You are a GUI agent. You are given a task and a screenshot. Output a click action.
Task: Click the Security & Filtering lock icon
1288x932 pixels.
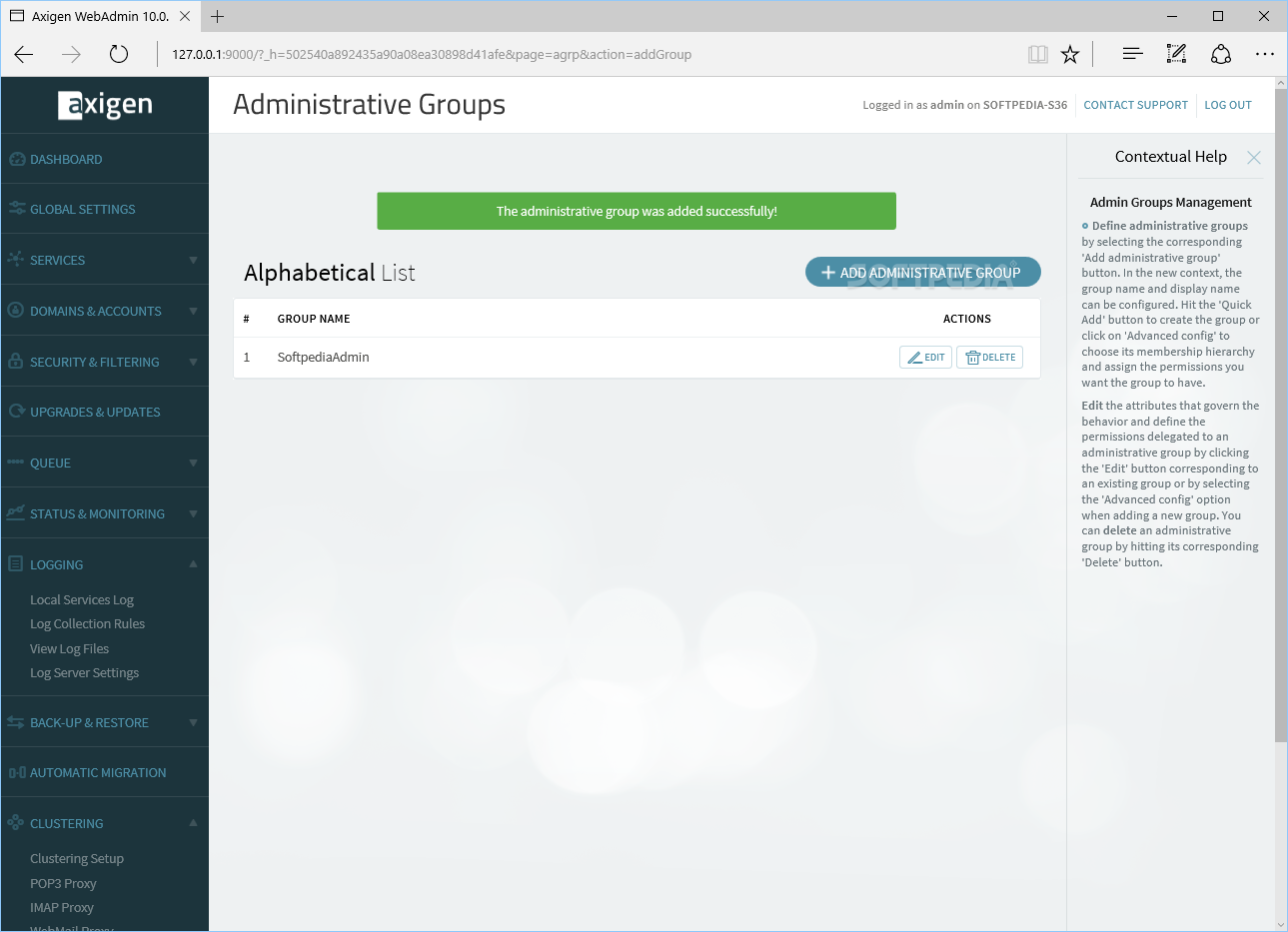click(x=16, y=362)
